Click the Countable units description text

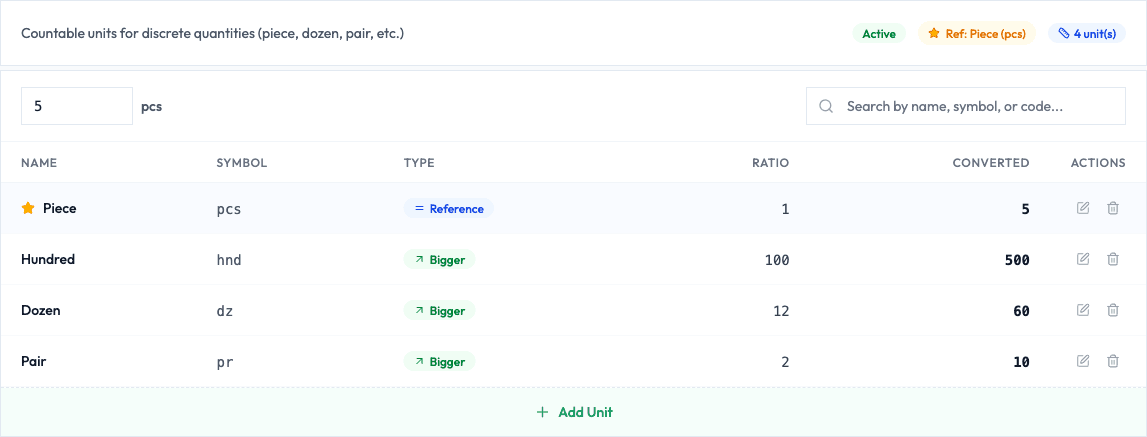[x=213, y=34]
